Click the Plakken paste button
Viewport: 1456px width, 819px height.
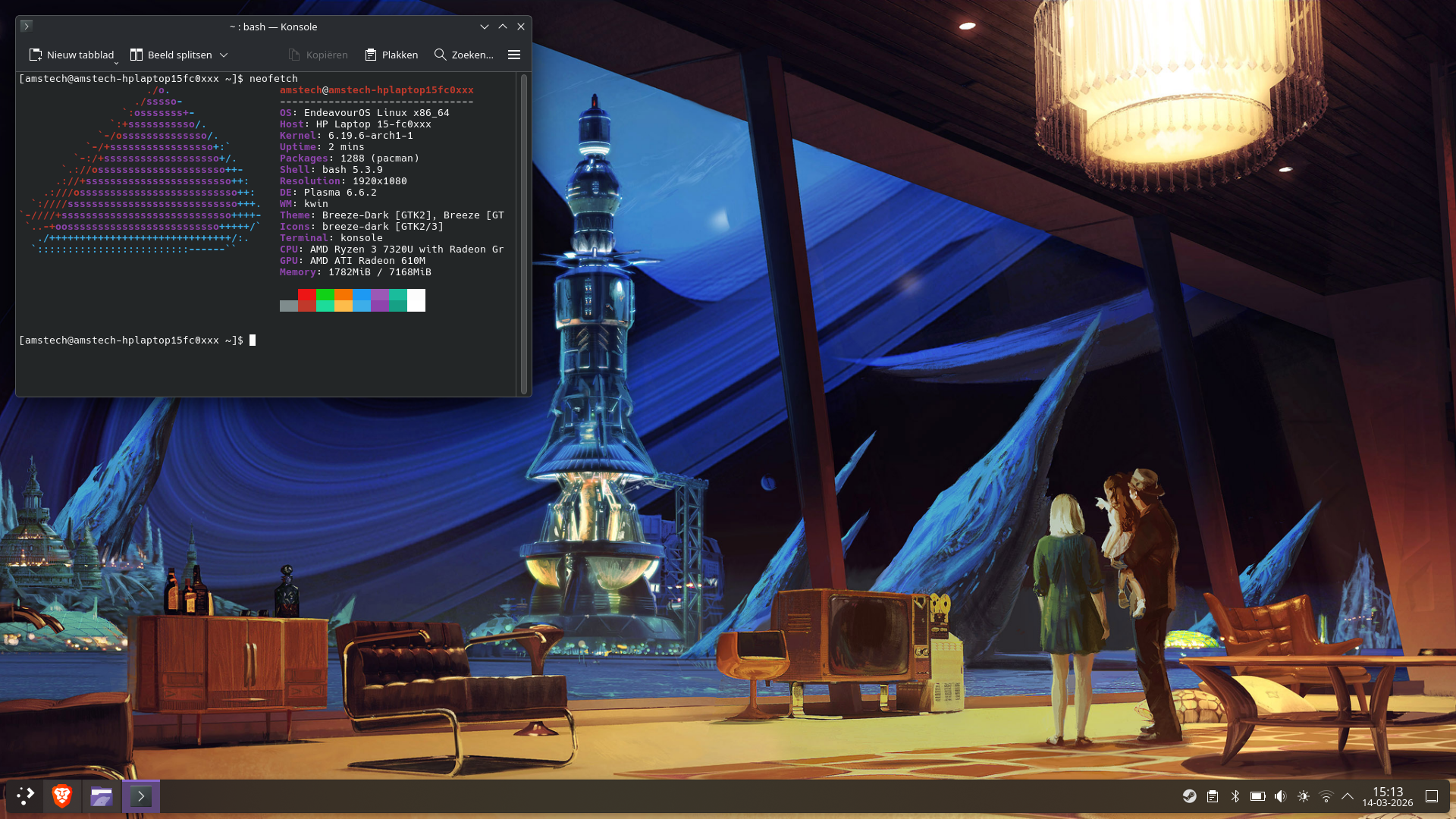[391, 55]
